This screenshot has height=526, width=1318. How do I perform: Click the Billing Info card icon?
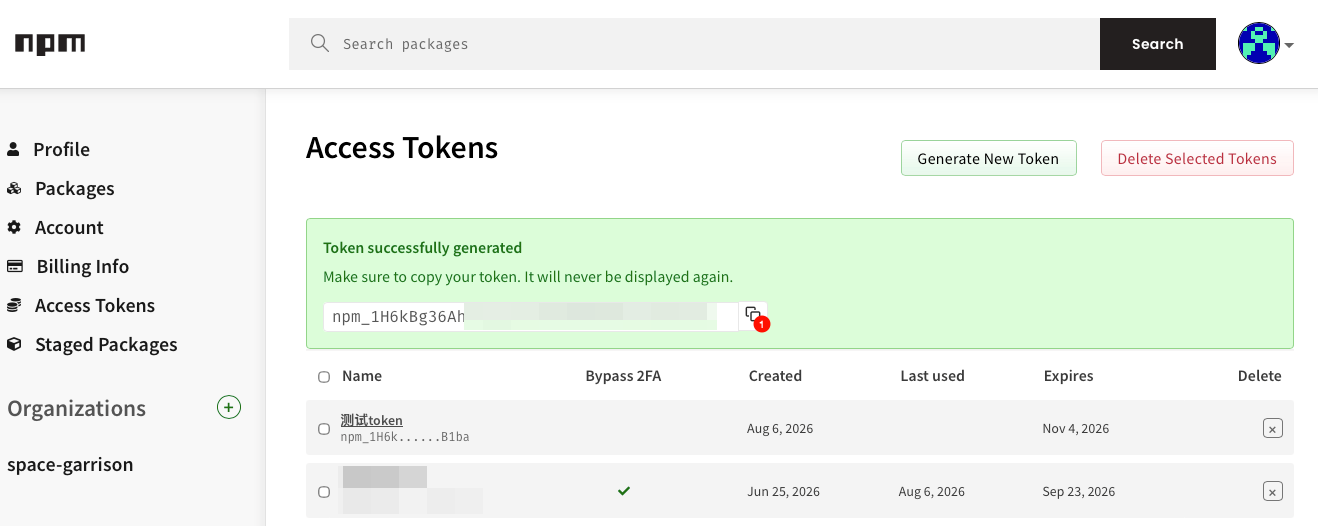[15, 266]
